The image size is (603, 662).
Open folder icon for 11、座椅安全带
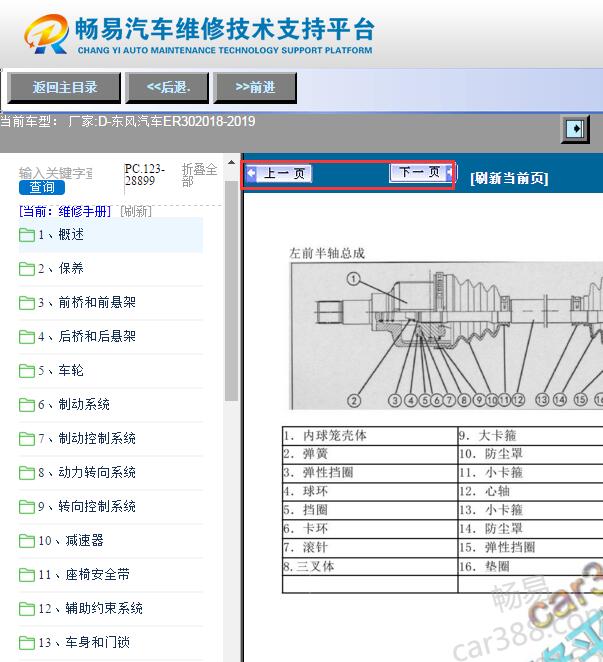point(27,575)
